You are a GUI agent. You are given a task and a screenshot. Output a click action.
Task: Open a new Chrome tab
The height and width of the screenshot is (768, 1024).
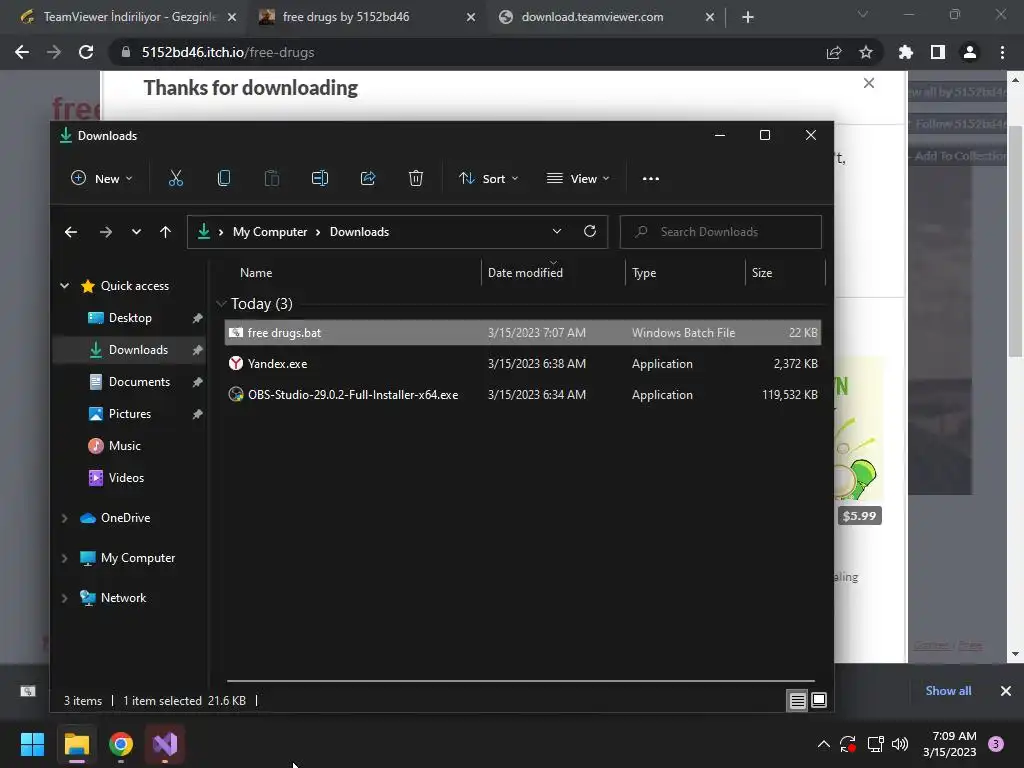click(x=748, y=17)
